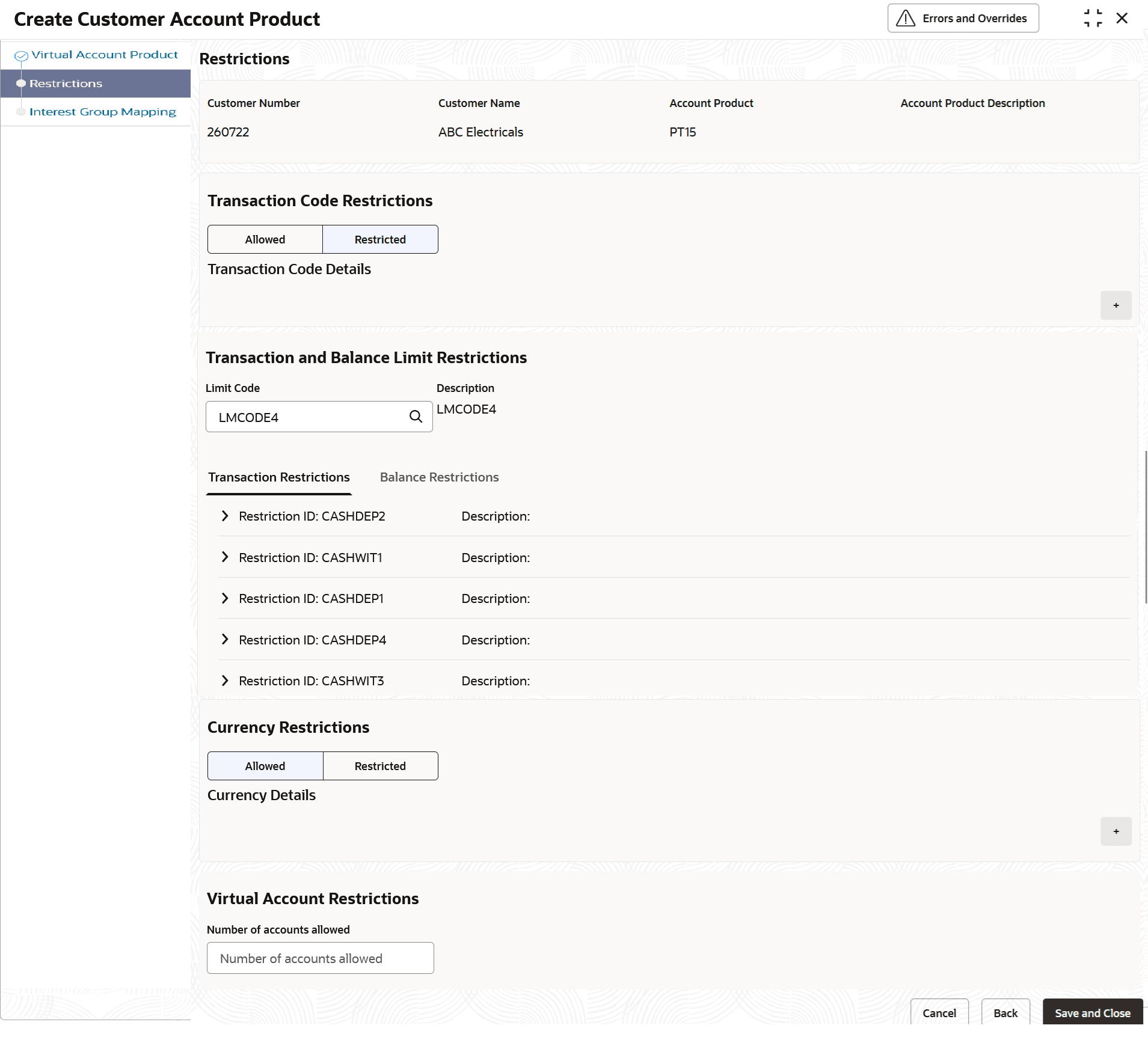Image resolution: width=1148 pixels, height=1040 pixels.
Task: Click Restriction ID: CASHWIT3 text
Action: click(312, 681)
